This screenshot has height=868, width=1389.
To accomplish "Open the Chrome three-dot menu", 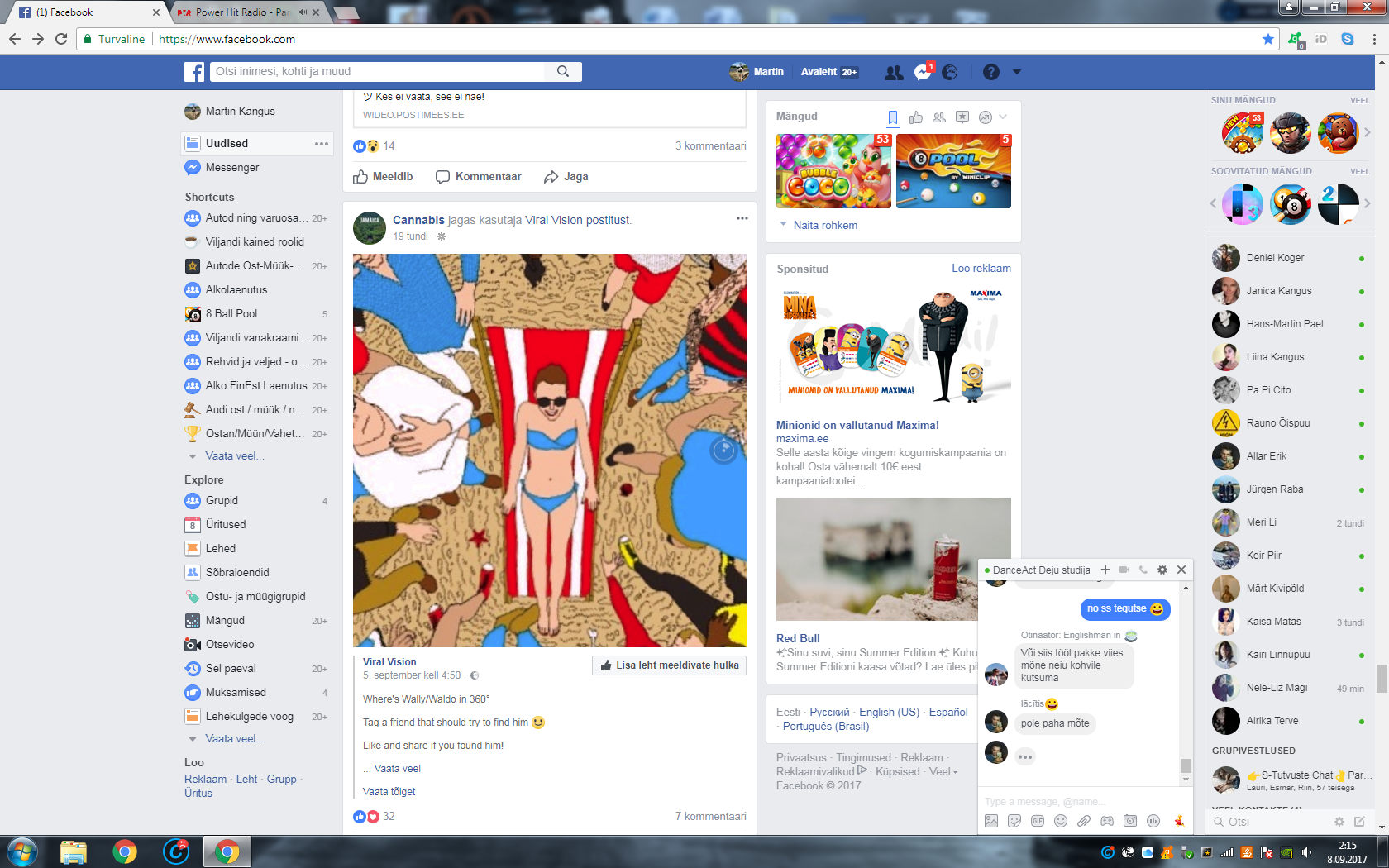I will pos(1374,39).
